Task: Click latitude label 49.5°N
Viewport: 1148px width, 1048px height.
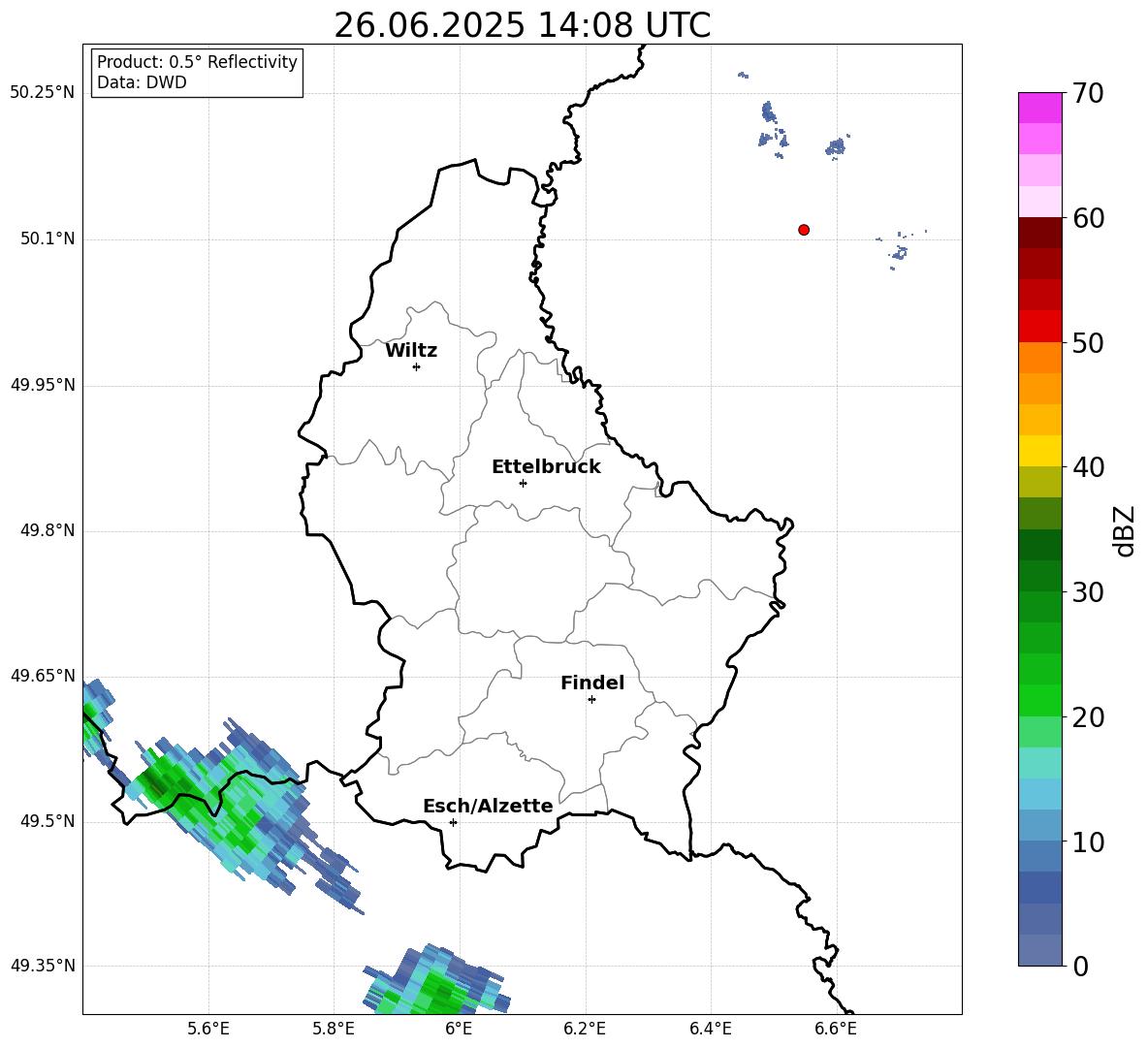Action: 48,821
